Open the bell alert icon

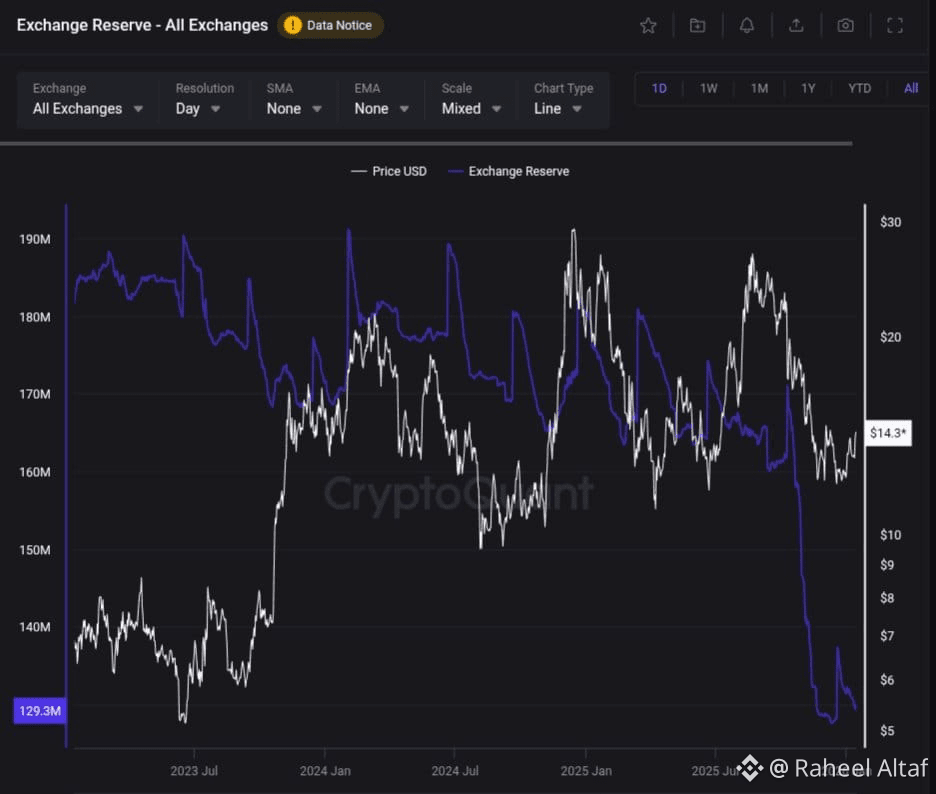tap(747, 26)
